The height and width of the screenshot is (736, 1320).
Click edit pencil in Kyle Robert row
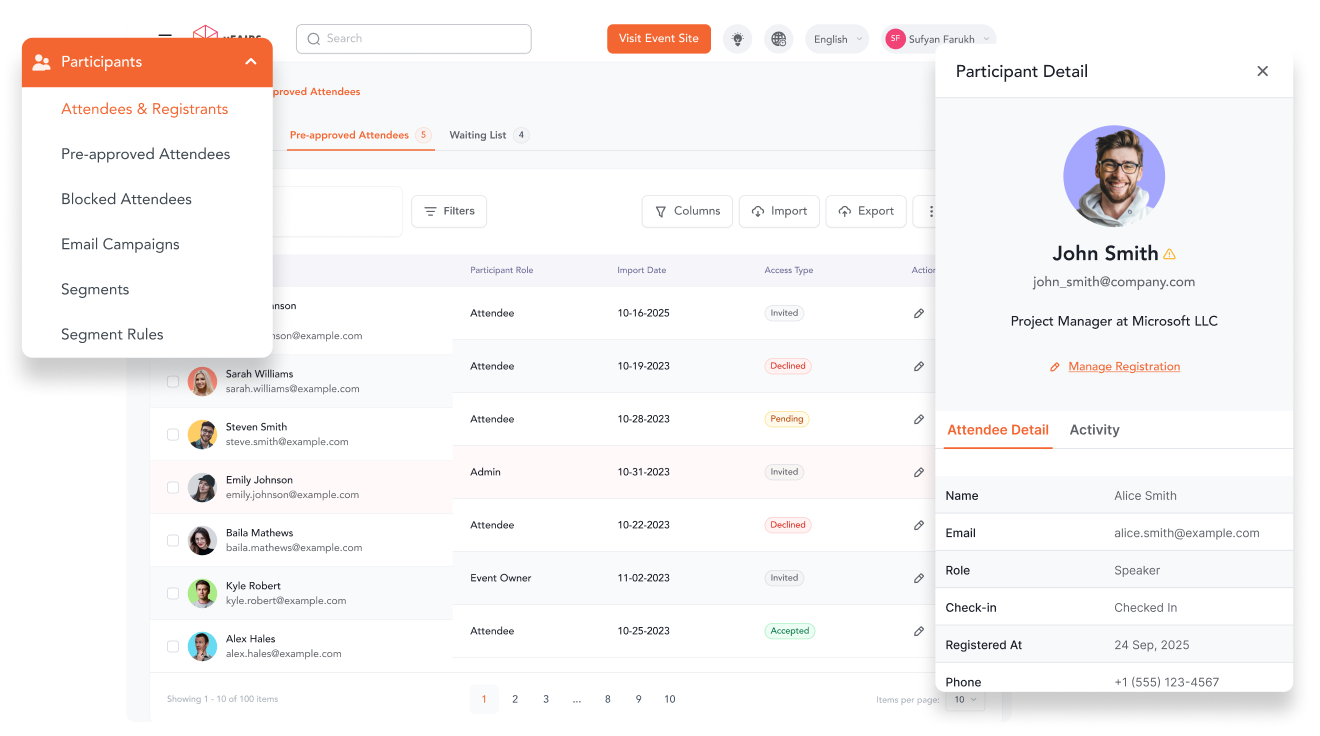(919, 578)
